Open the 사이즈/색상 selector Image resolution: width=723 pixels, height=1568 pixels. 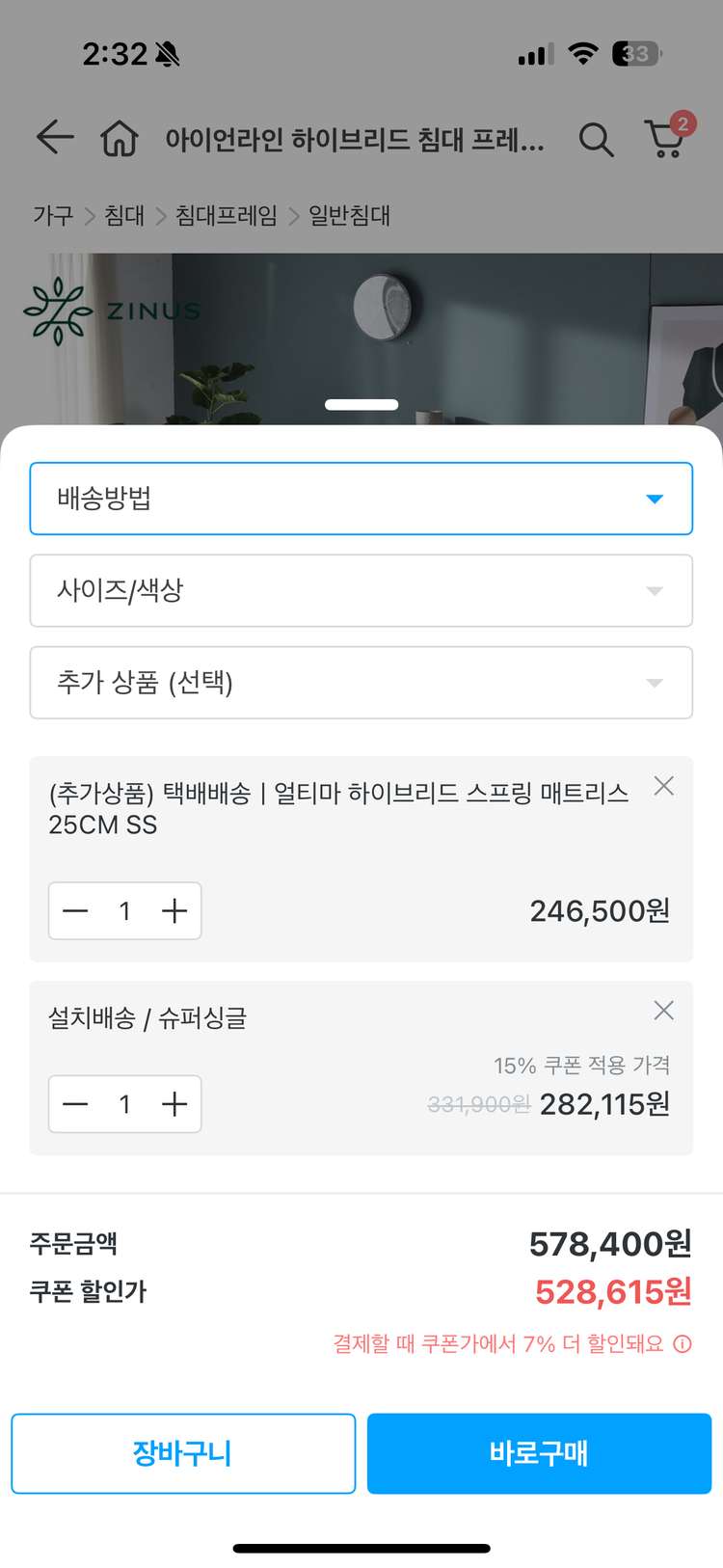coord(361,591)
